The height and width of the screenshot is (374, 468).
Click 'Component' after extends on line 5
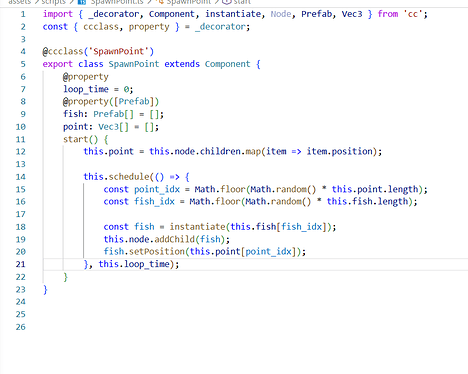pos(227,64)
